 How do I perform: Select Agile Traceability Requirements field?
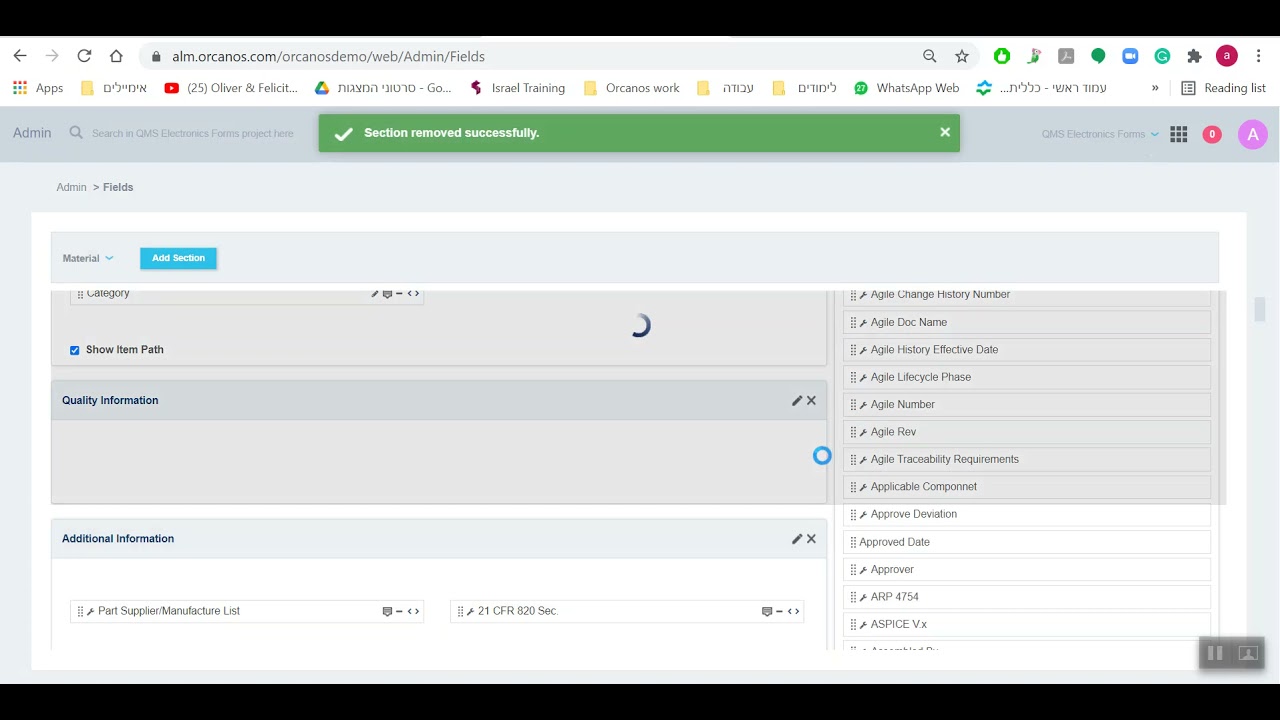coord(1027,460)
